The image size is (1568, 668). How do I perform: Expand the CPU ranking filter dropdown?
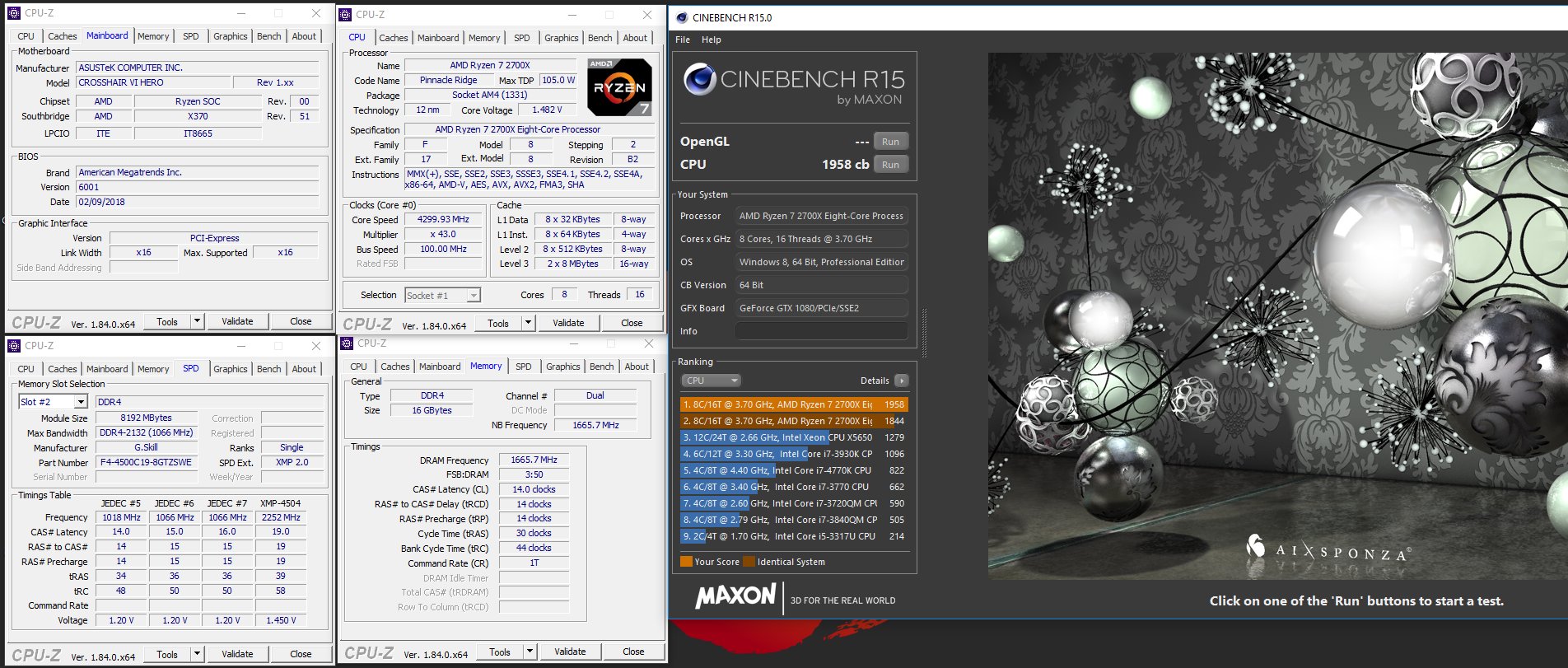click(712, 381)
